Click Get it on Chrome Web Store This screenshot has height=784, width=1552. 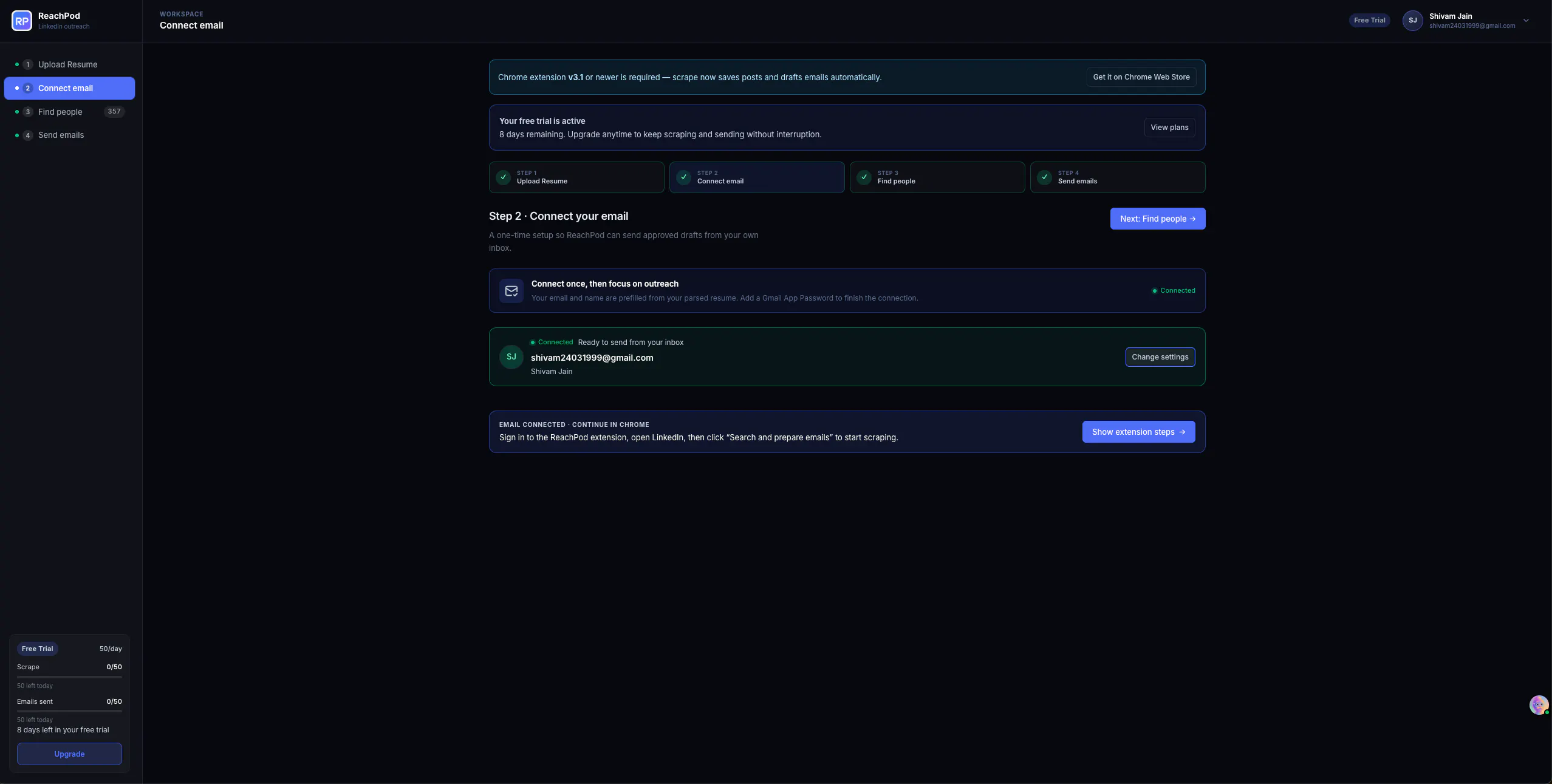[1141, 77]
